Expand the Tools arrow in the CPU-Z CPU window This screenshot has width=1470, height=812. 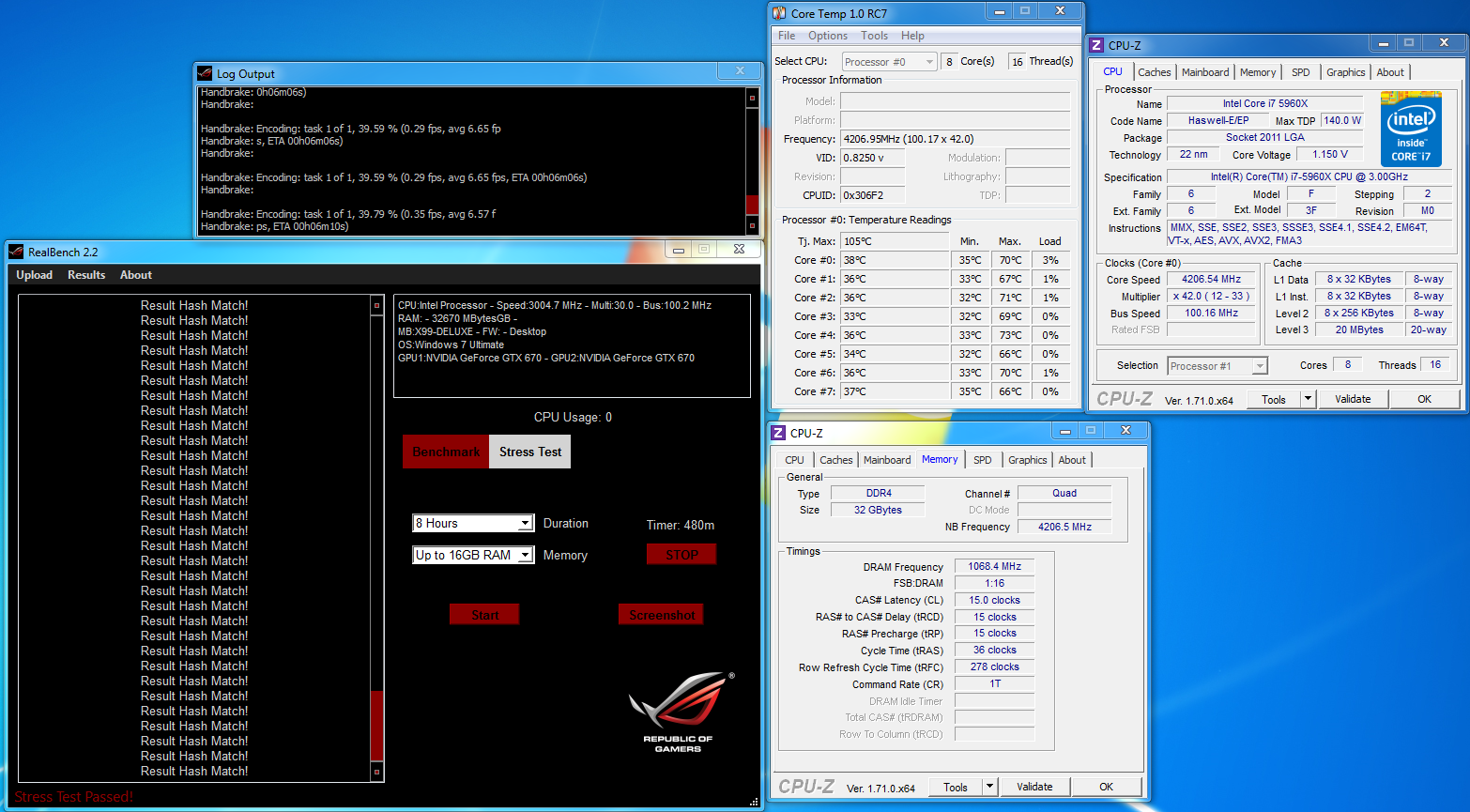coord(1308,399)
